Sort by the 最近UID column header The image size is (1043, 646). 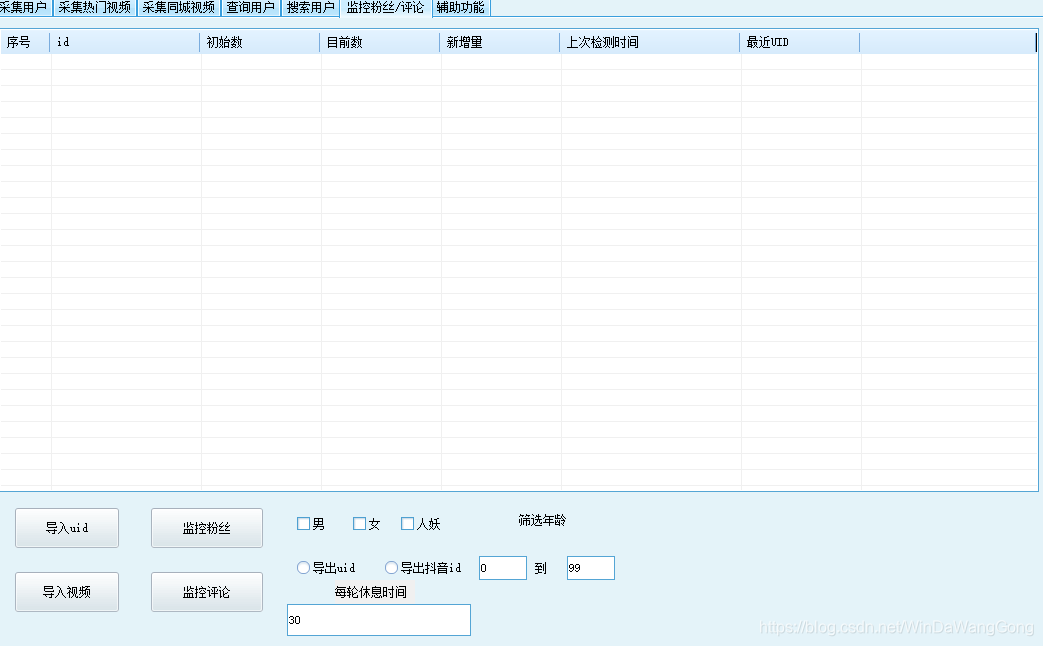pos(800,43)
